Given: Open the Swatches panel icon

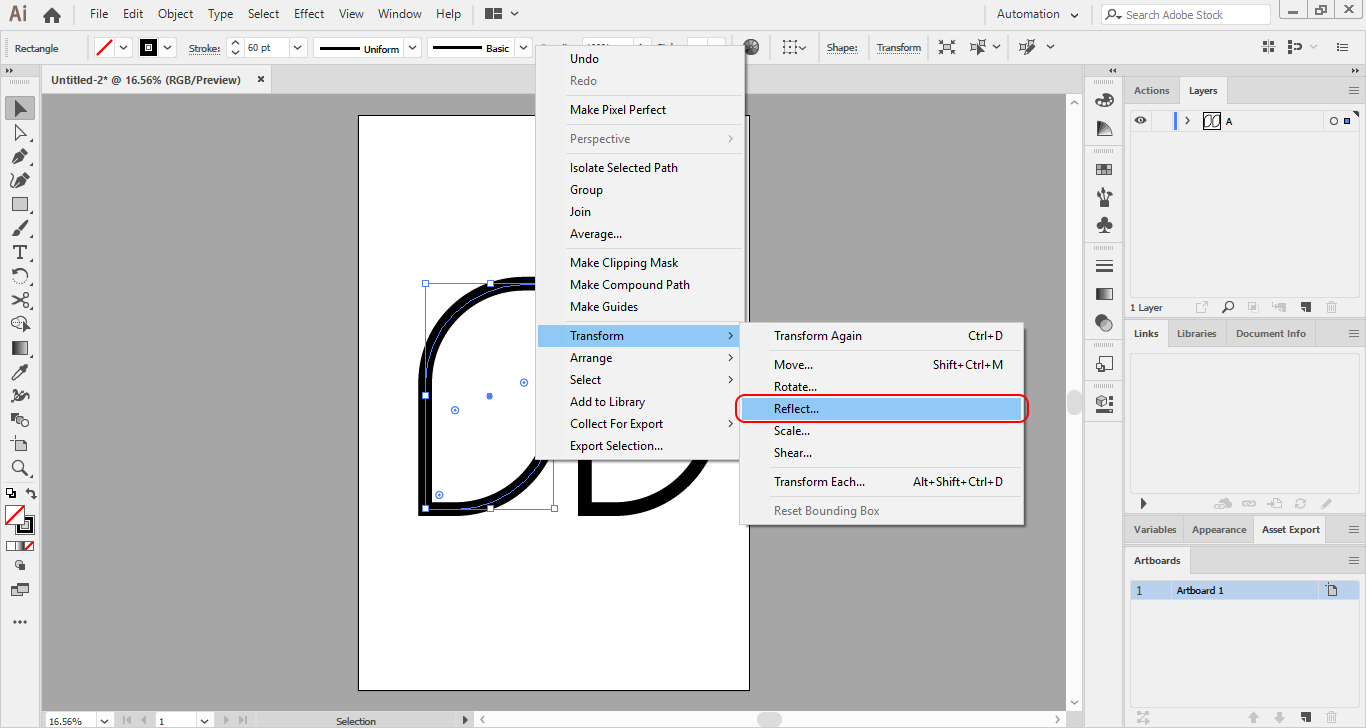Looking at the screenshot, I should click(x=1104, y=170).
